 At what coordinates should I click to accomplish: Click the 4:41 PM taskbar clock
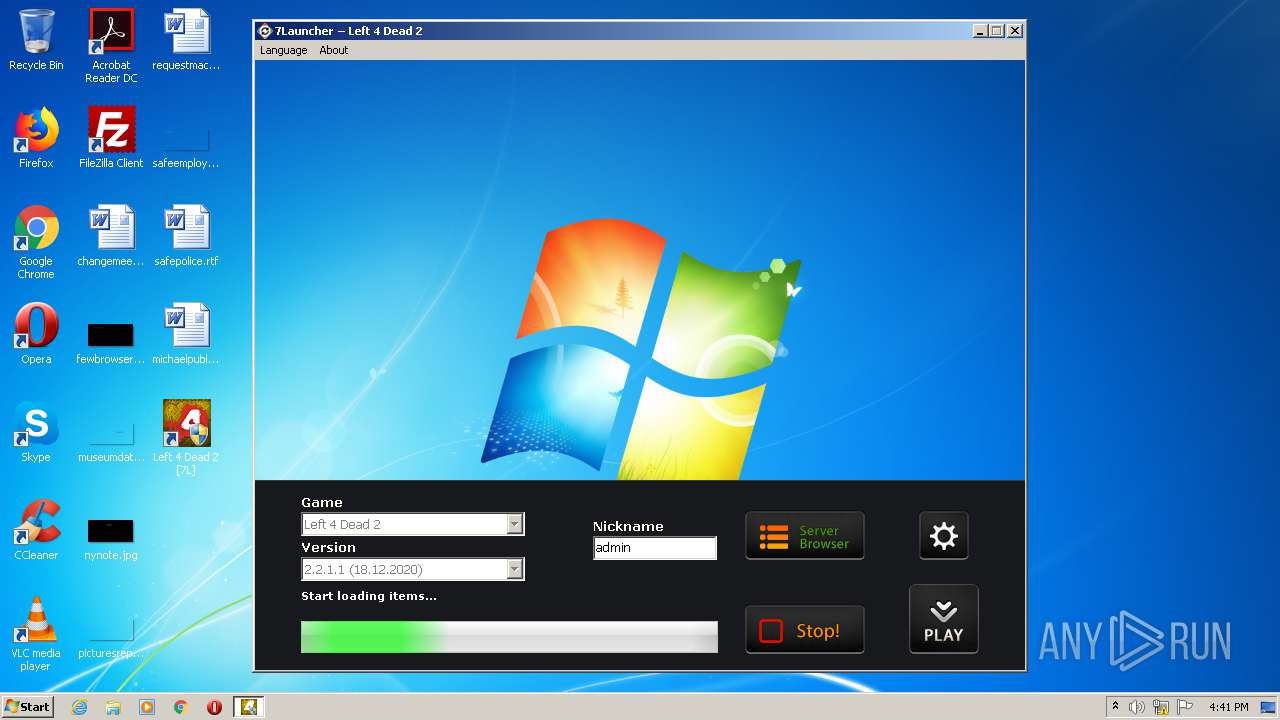pyautogui.click(x=1228, y=707)
